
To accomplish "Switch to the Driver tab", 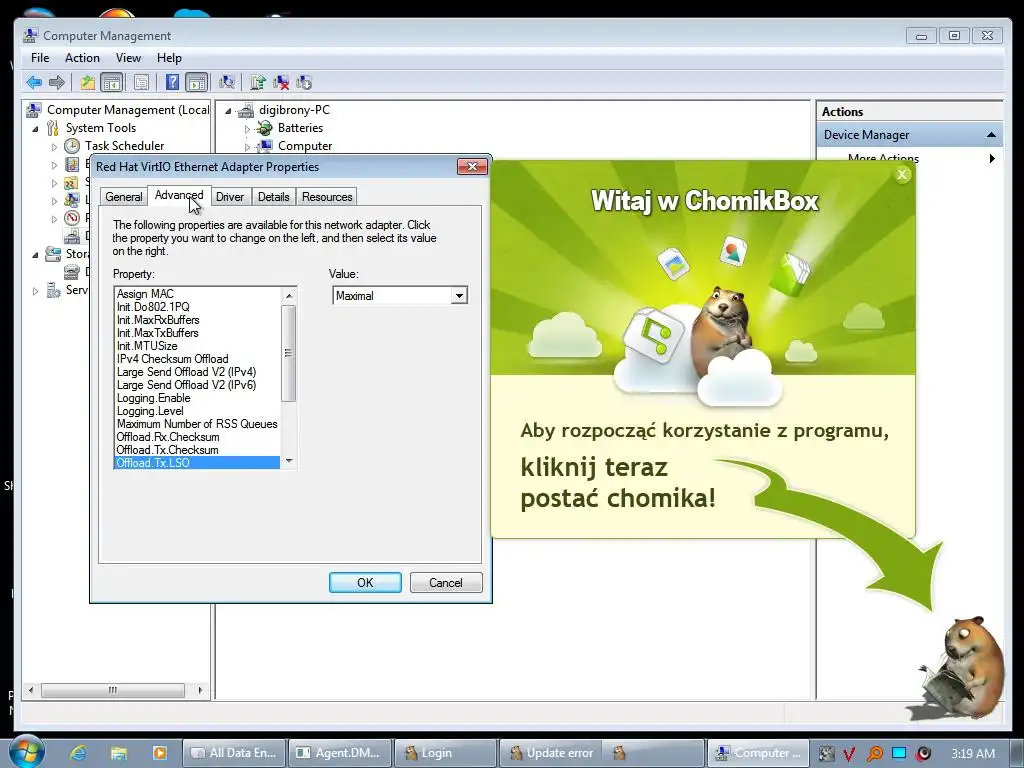I will [x=230, y=197].
